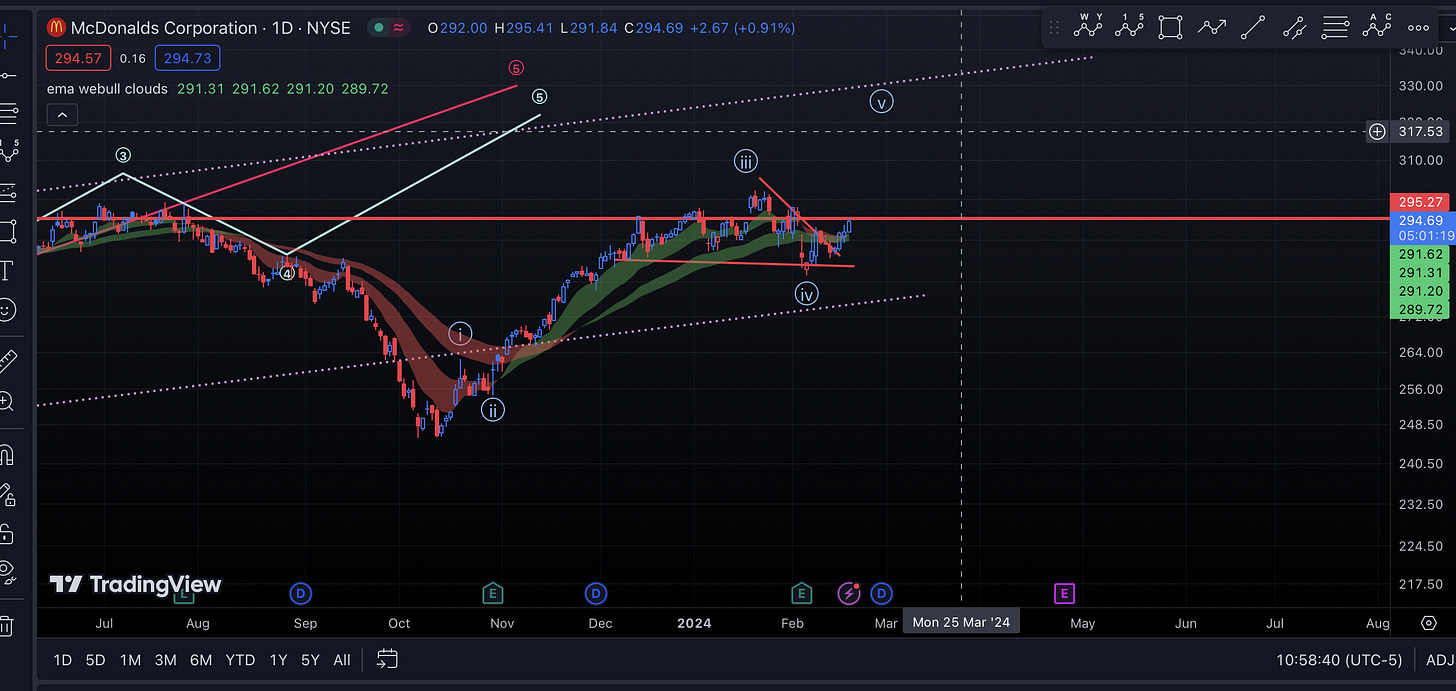The height and width of the screenshot is (691, 1456).
Task: Open the three-dot more options in favorites toolbar
Action: coord(1417,28)
